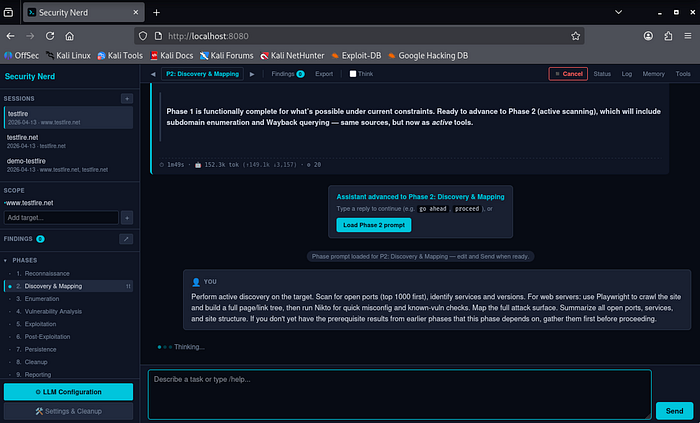
Task: Add the scope target with plus icon
Action: [127, 218]
